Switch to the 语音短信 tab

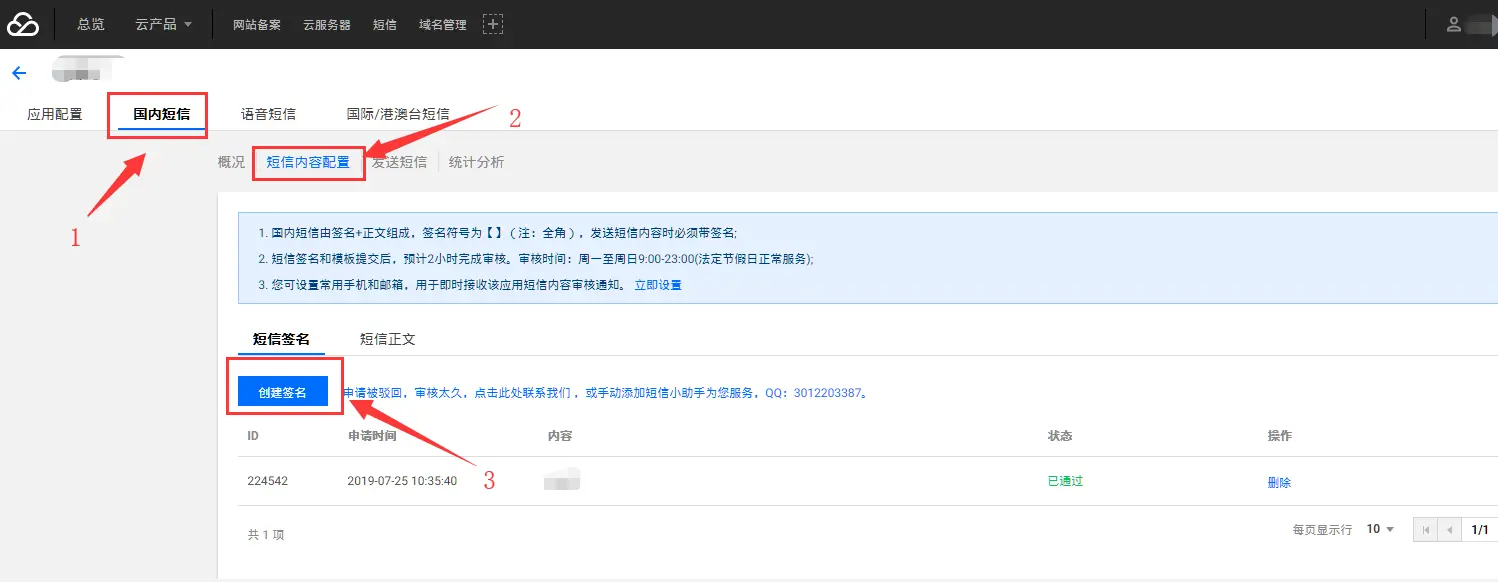[x=268, y=114]
